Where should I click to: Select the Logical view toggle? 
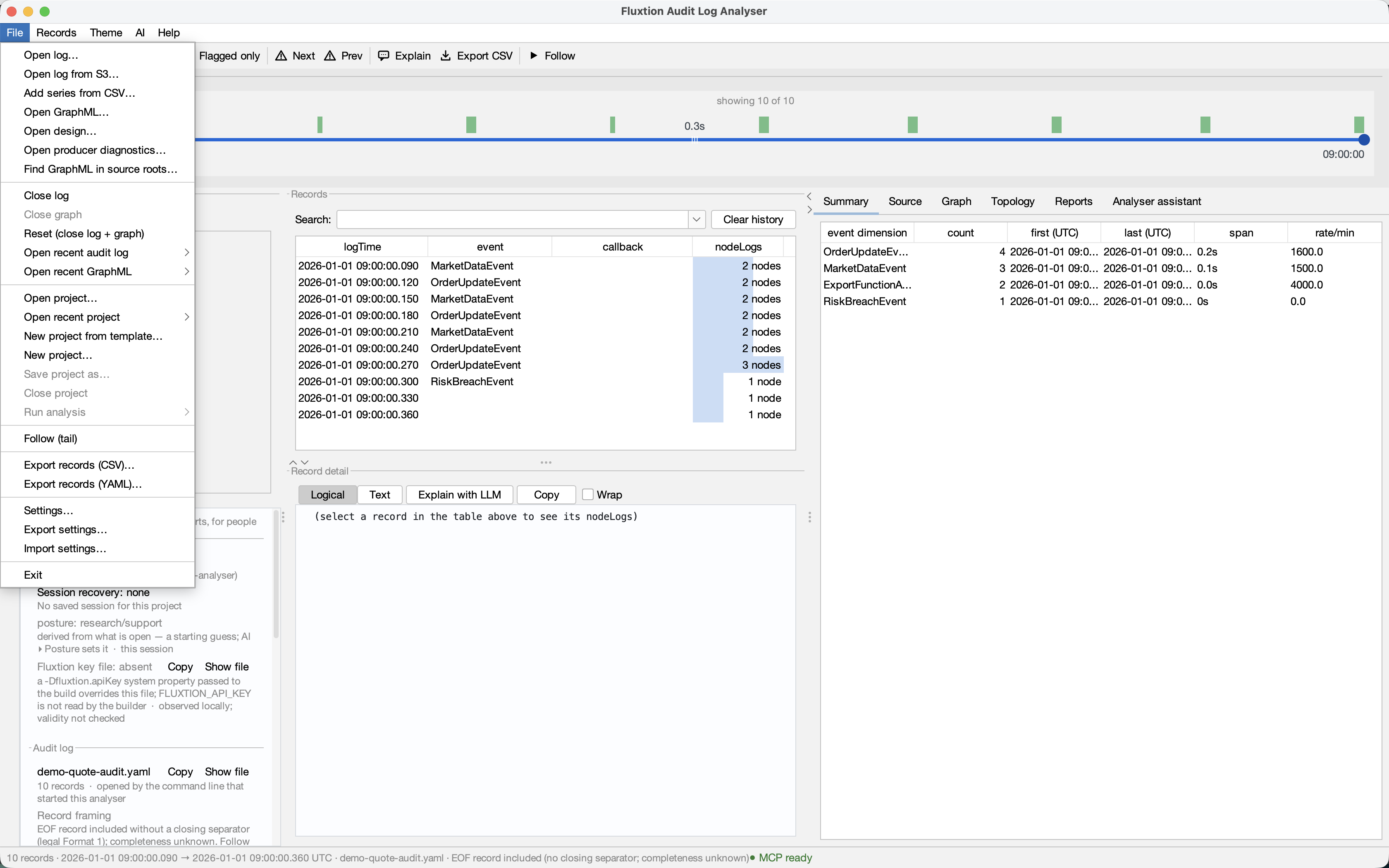(327, 495)
